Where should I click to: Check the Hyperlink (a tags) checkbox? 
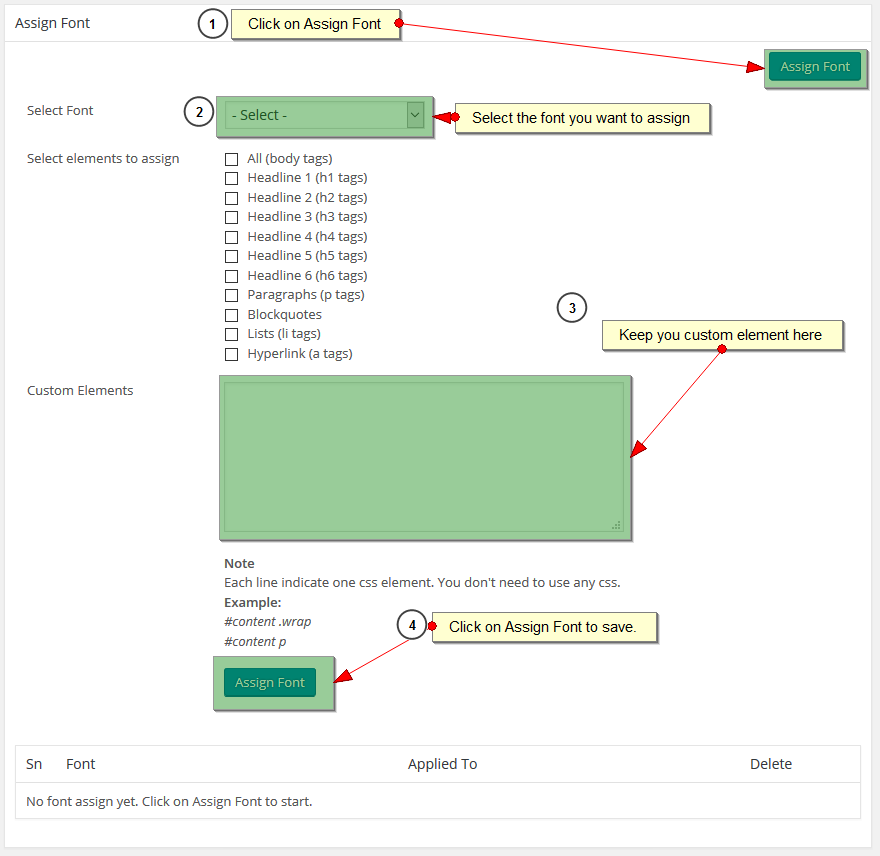pos(231,354)
